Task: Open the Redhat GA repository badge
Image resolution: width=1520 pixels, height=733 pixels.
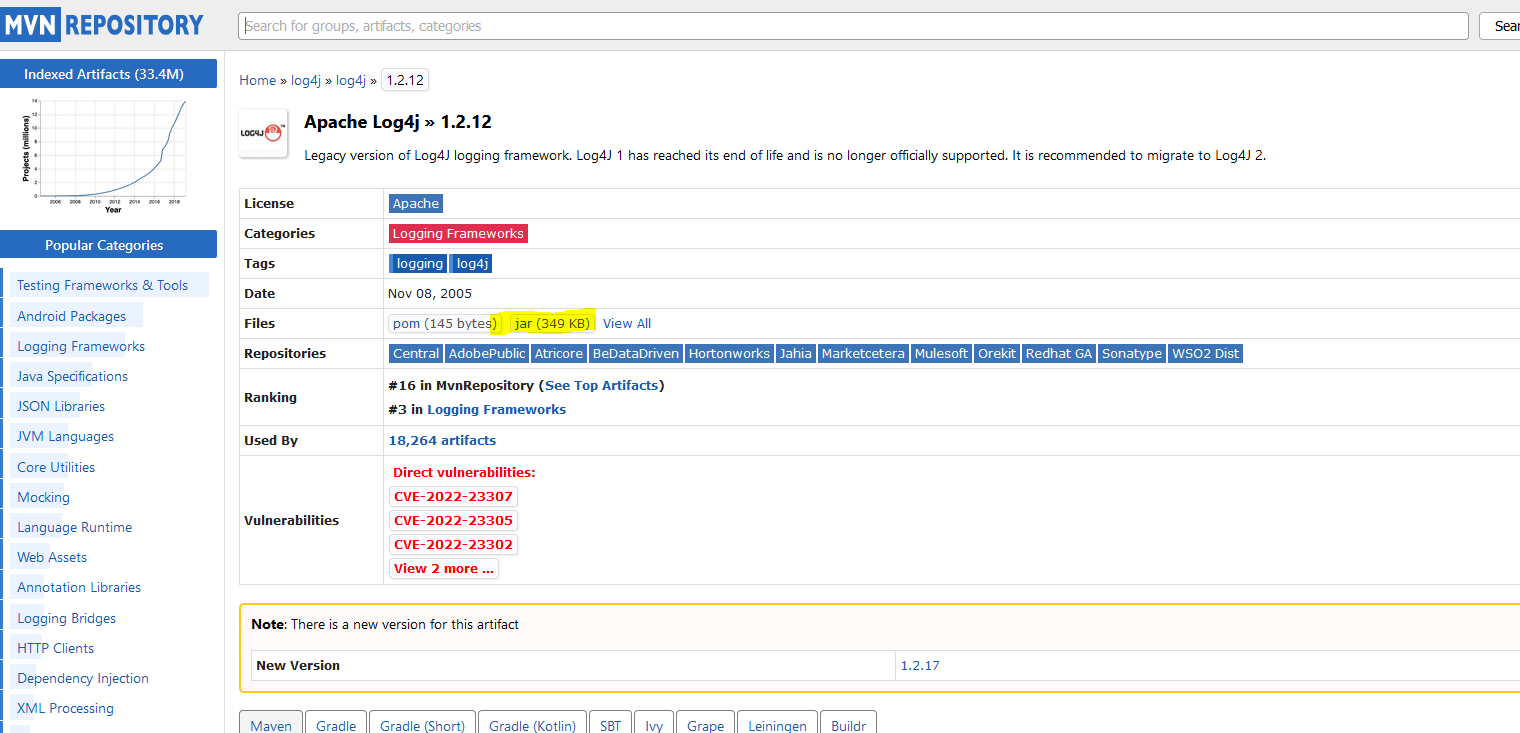Action: pyautogui.click(x=1059, y=353)
